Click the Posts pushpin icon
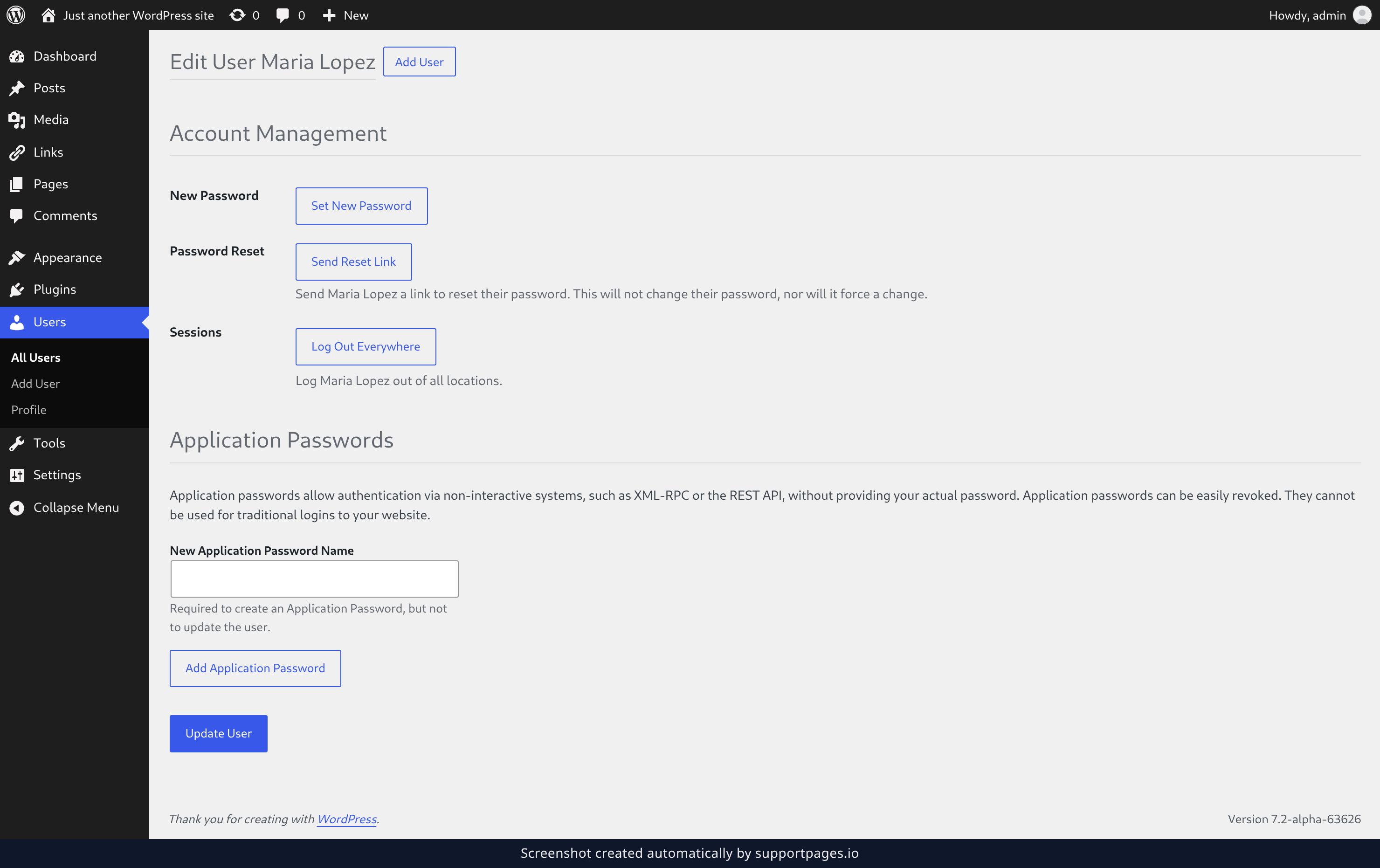The image size is (1380, 868). (17, 88)
